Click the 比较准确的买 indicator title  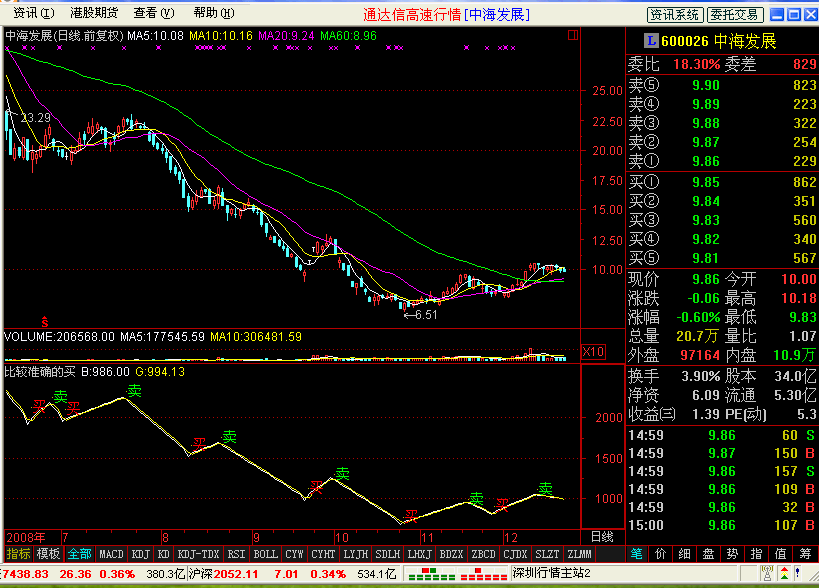tap(40, 372)
